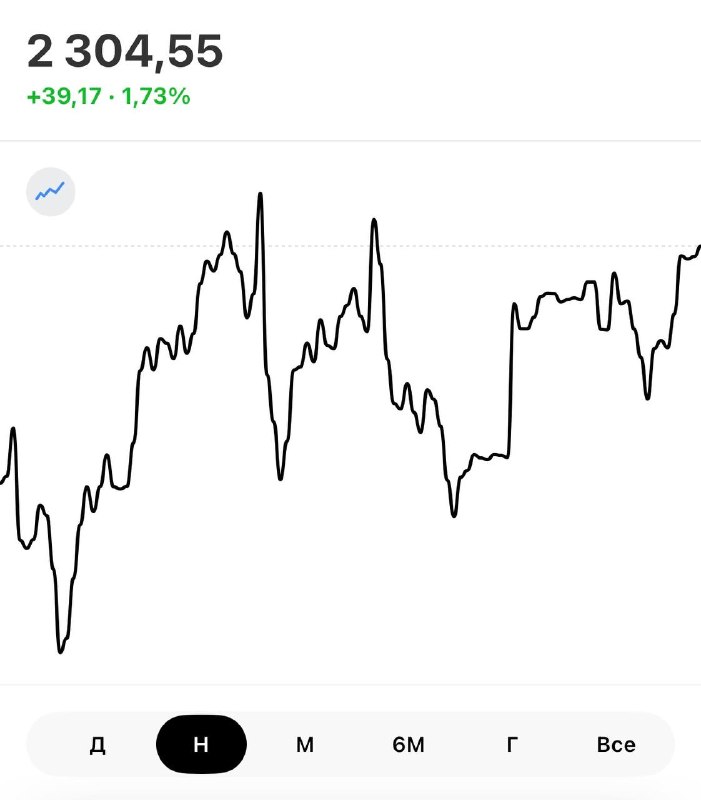Show the Все all-time range
The width and height of the screenshot is (701, 800).
pos(616,745)
